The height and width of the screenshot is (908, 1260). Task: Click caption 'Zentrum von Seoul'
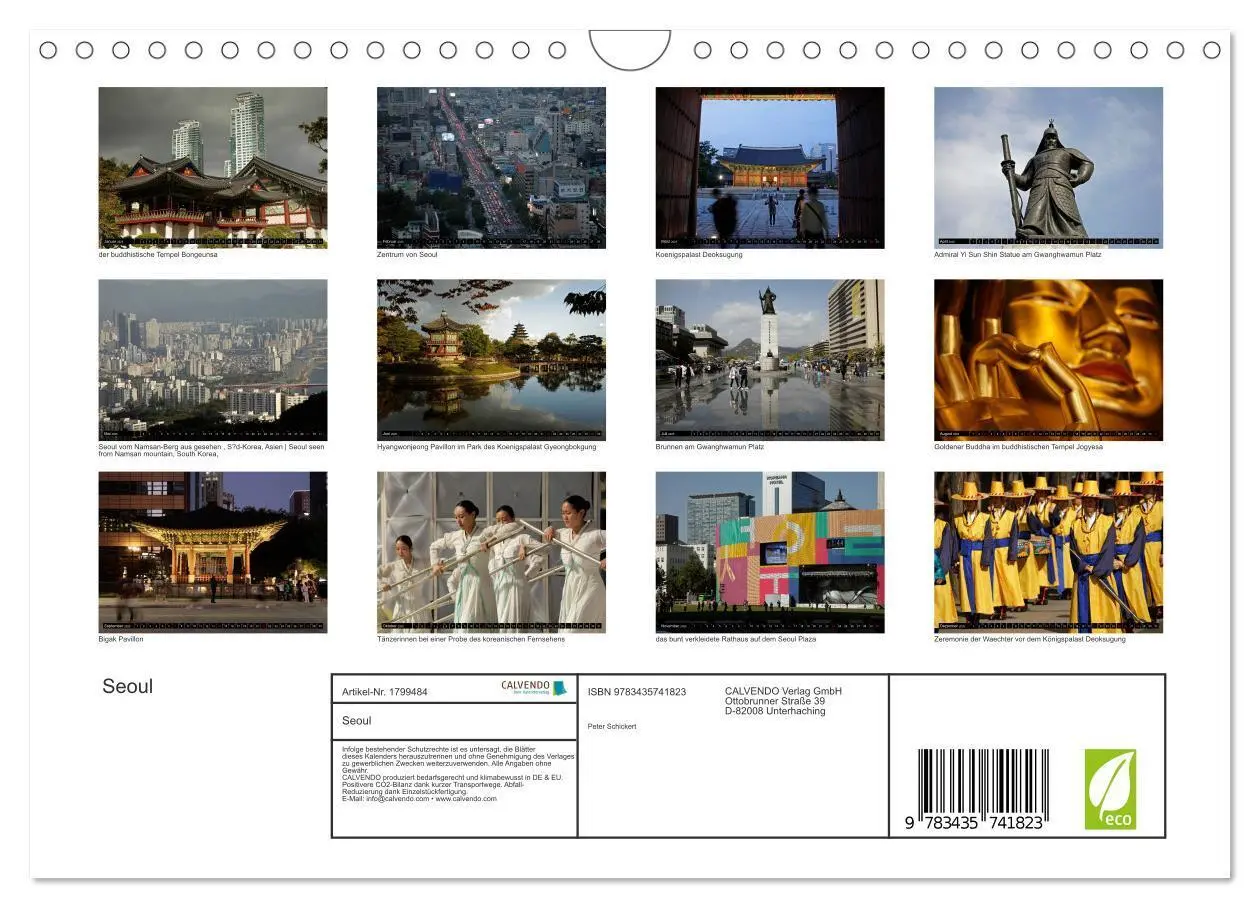pos(407,254)
